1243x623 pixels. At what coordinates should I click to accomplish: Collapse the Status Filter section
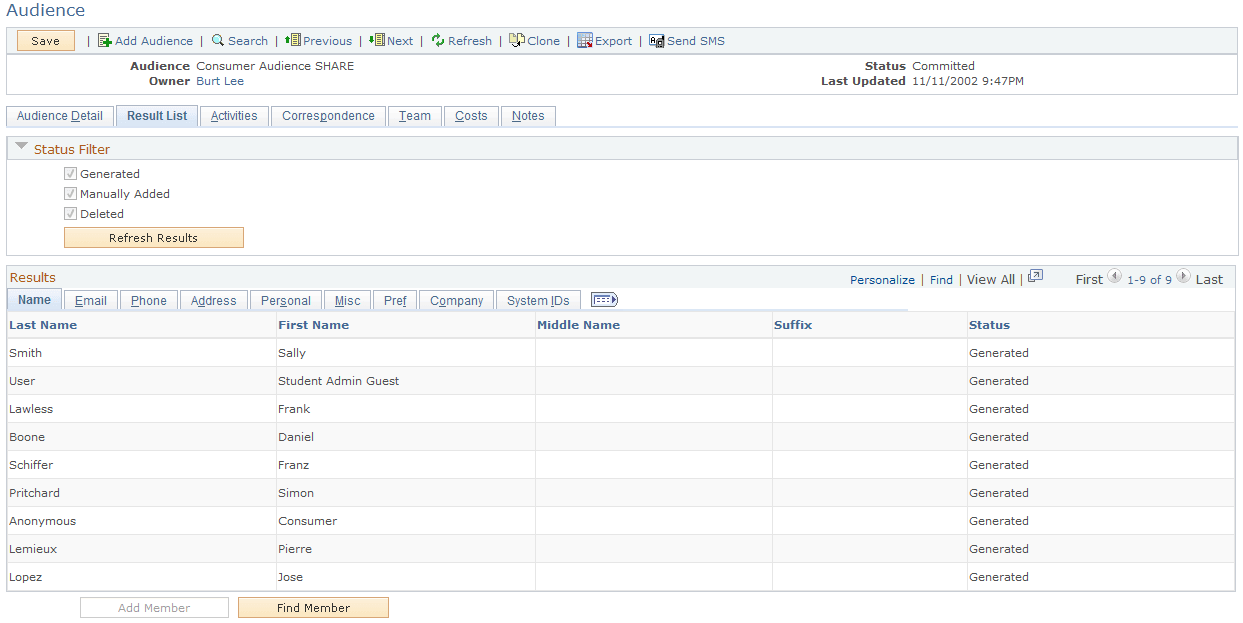(21, 145)
